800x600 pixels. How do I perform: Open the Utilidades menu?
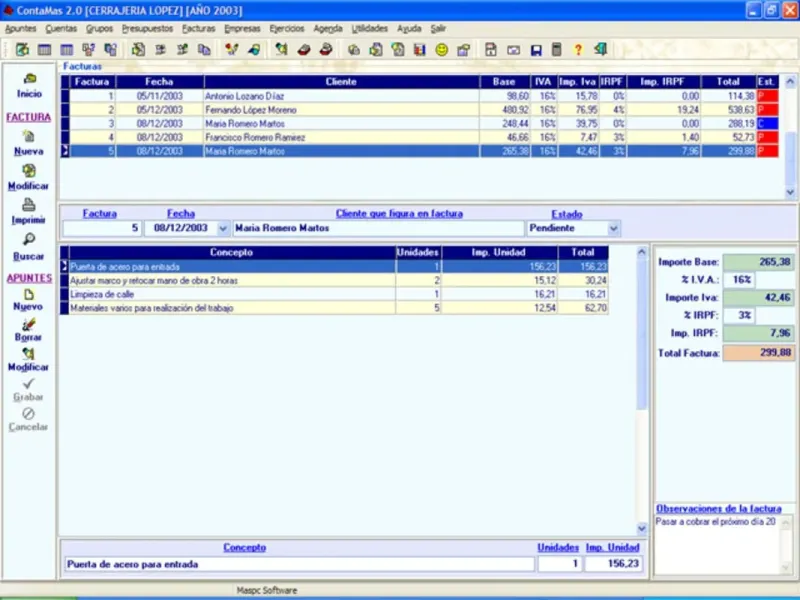point(369,29)
